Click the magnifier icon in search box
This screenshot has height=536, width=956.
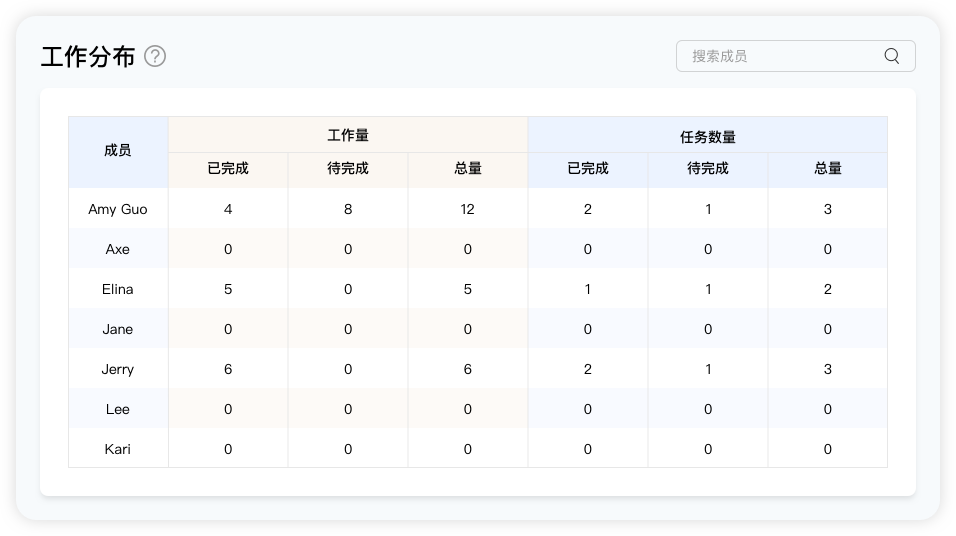(x=891, y=56)
